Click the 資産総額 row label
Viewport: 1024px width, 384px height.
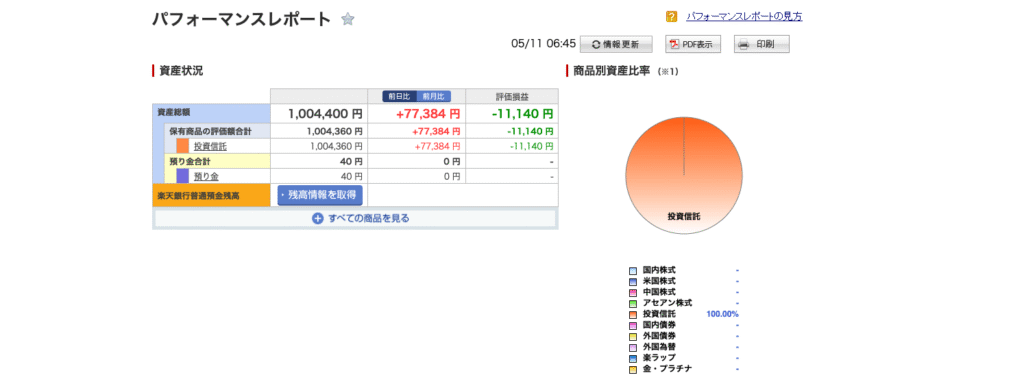click(173, 112)
